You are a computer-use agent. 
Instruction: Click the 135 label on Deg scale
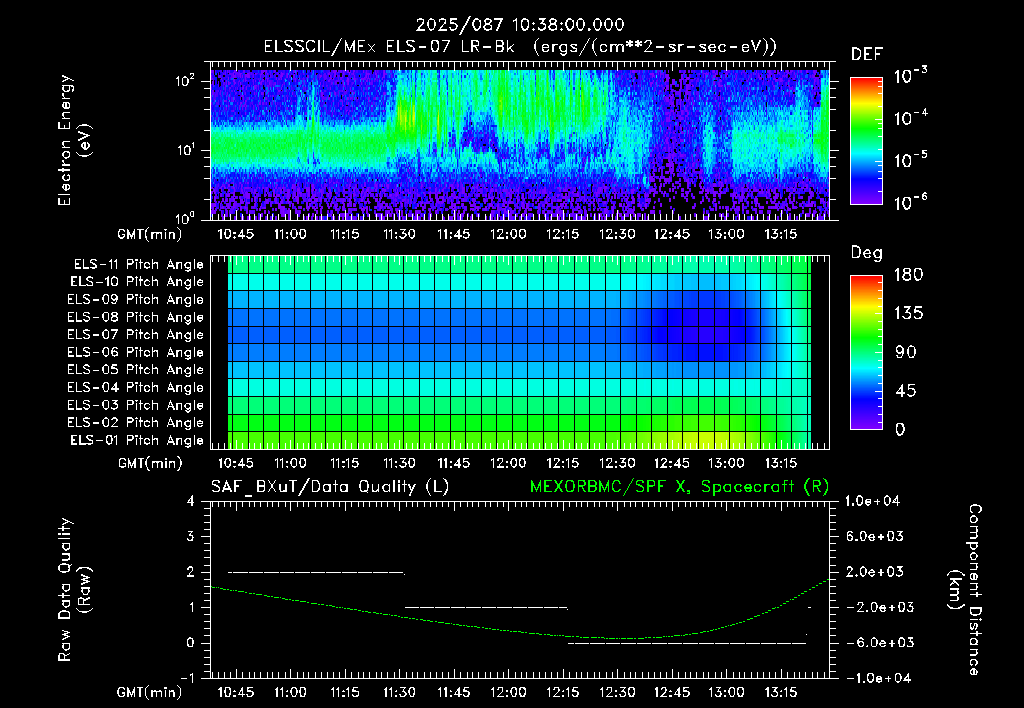pos(908,314)
